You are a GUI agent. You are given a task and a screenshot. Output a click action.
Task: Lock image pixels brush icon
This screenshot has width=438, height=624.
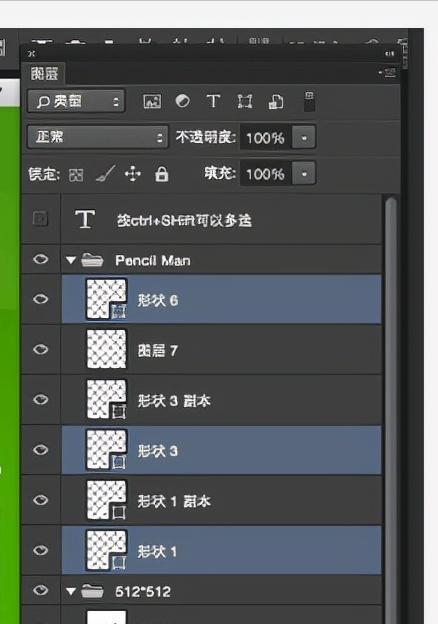click(105, 174)
